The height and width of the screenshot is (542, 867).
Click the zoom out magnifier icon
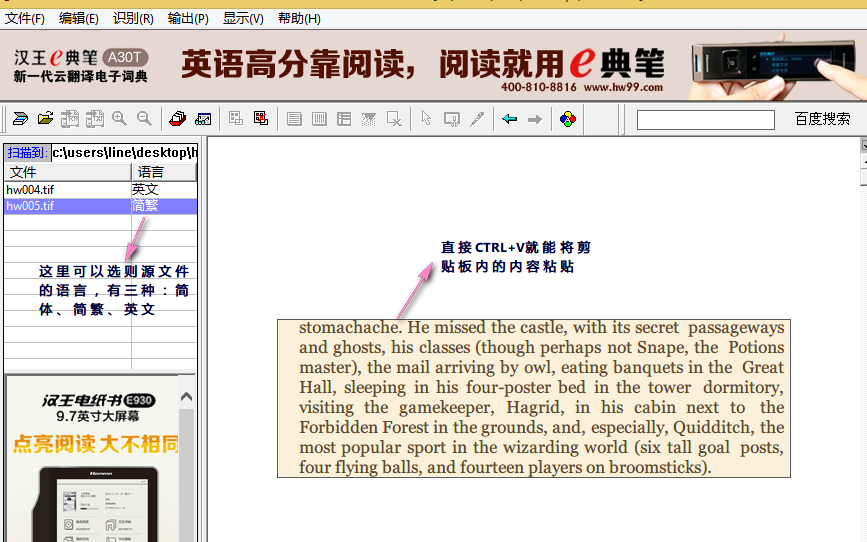point(144,119)
